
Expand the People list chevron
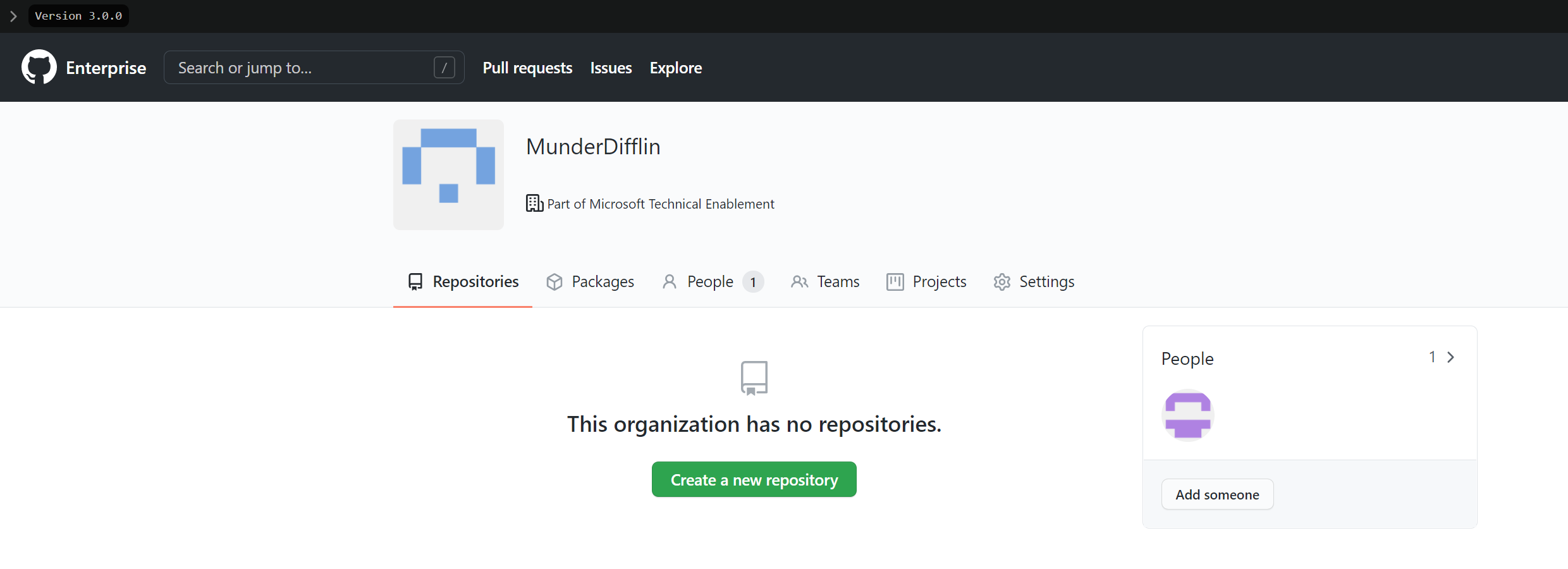click(1451, 357)
